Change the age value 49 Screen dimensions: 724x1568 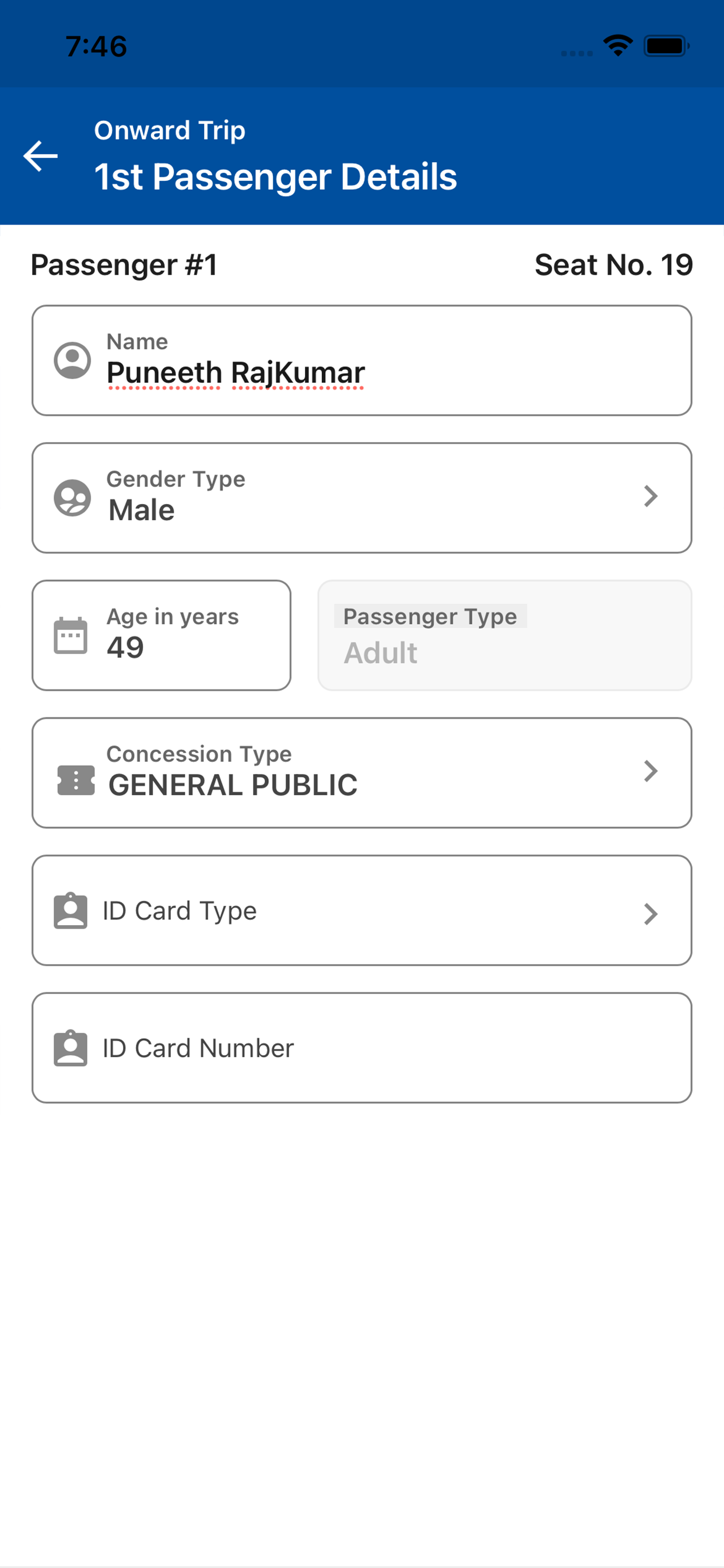[125, 647]
